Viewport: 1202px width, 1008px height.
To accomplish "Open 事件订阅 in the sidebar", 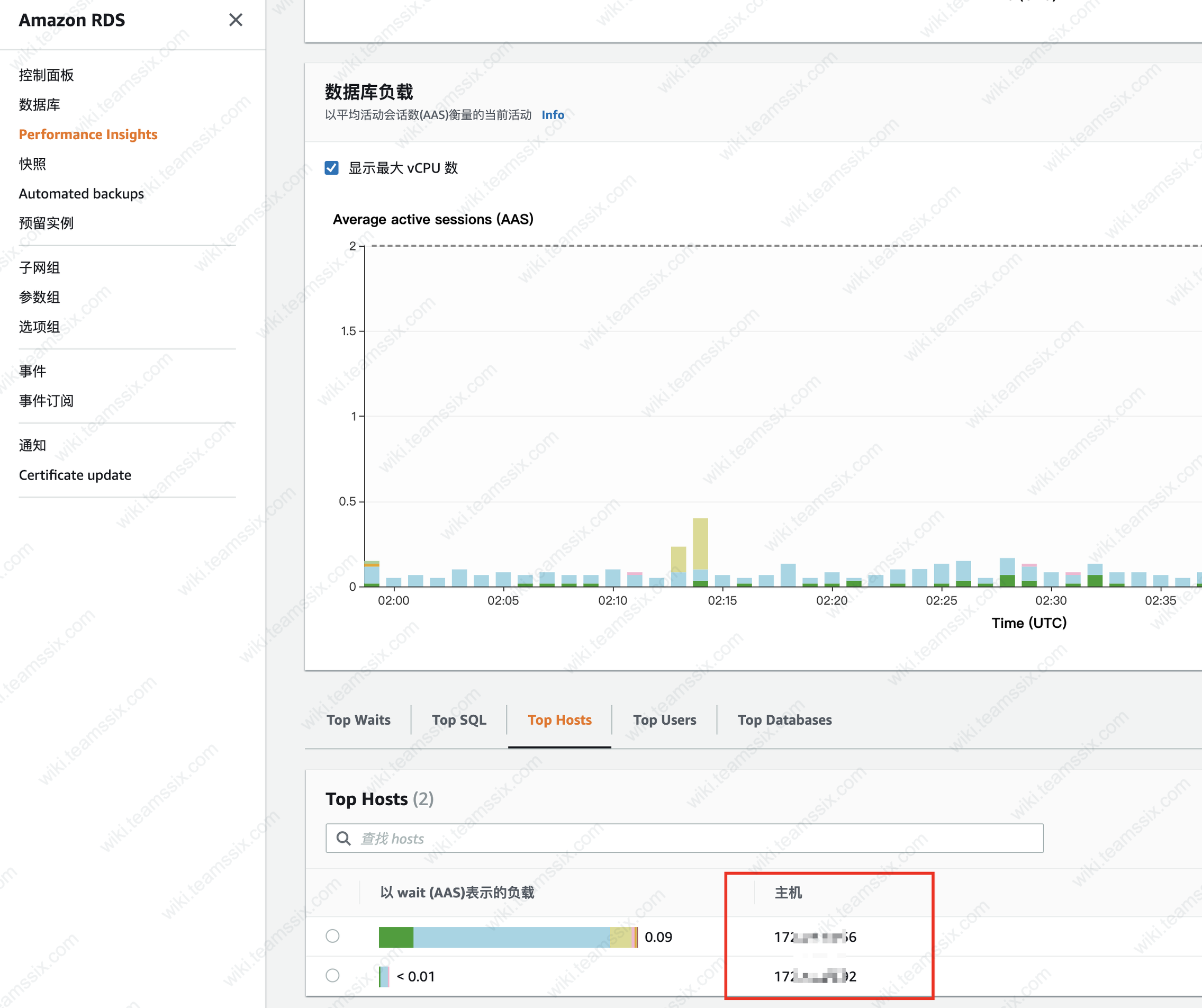I will 47,401.
